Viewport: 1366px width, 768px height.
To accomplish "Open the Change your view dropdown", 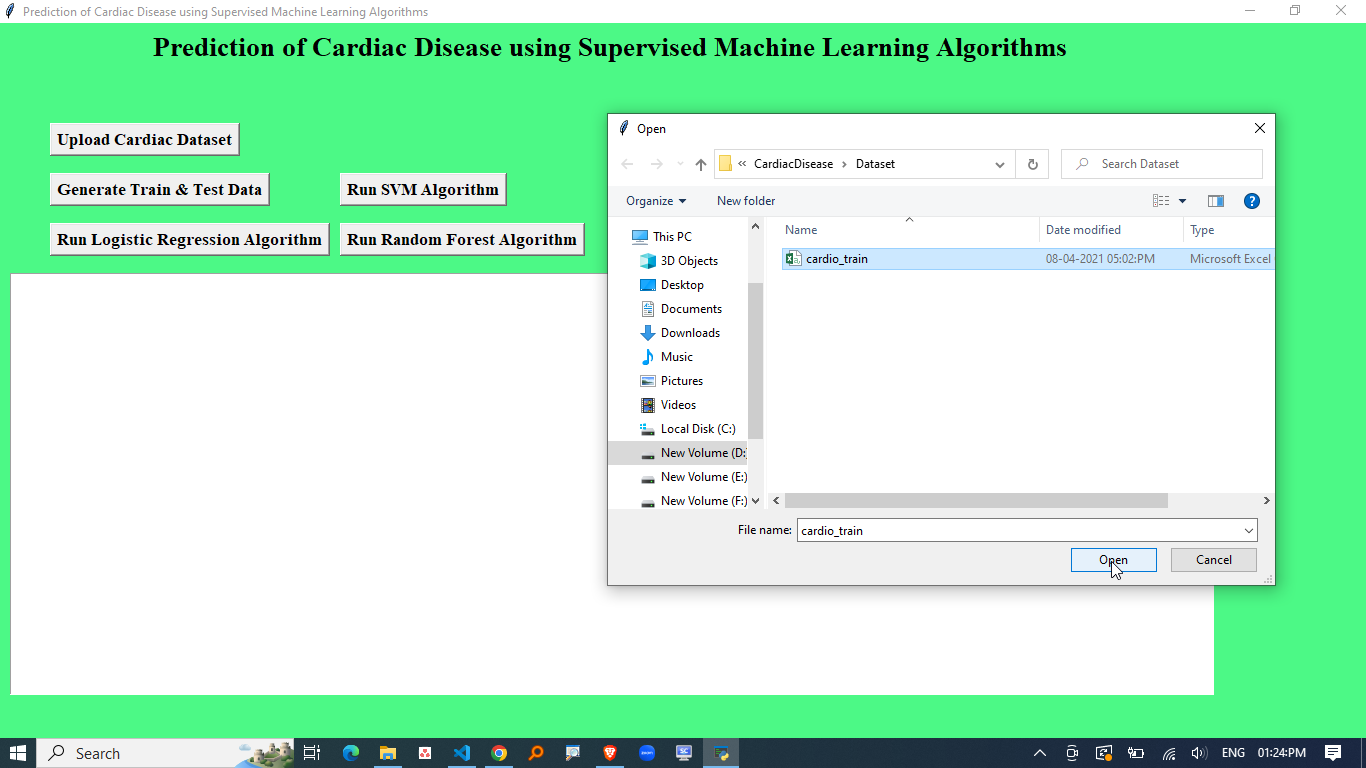I will click(1182, 201).
